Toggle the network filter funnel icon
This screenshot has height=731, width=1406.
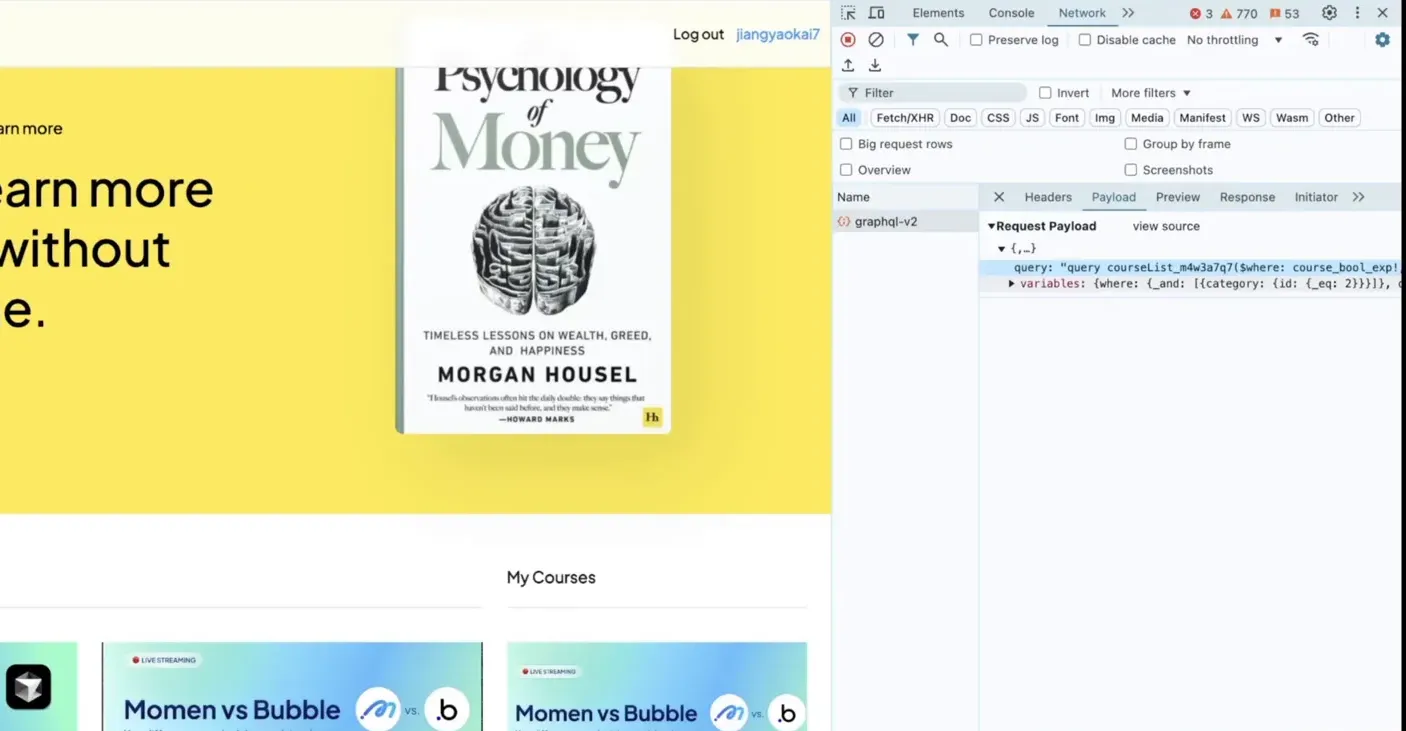coord(913,40)
